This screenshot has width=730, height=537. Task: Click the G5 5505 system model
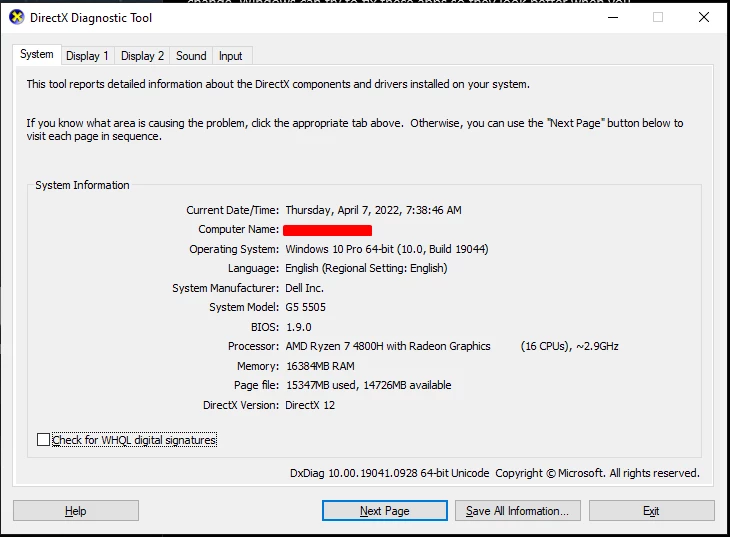(305, 307)
